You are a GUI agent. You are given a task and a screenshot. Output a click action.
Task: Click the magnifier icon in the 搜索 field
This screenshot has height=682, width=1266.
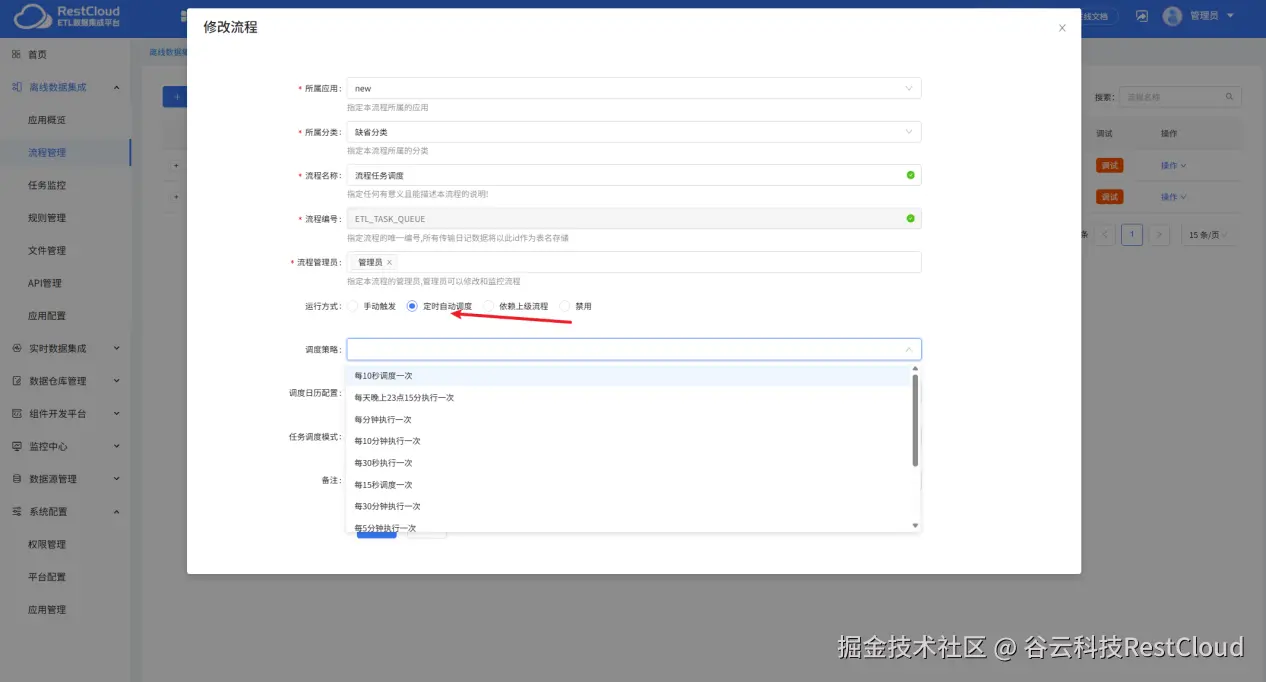(x=1229, y=96)
